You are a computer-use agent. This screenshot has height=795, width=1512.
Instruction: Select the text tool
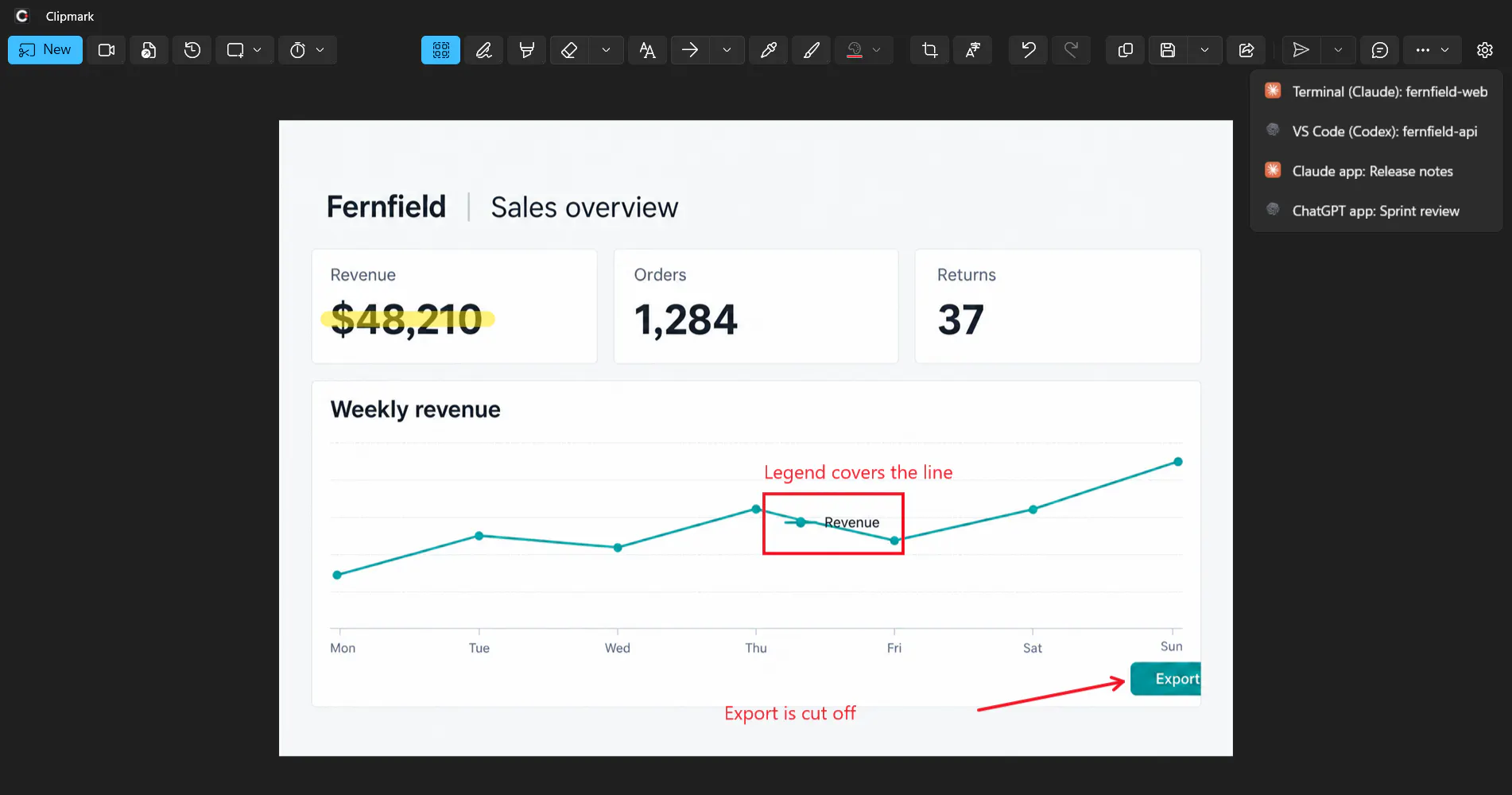coord(648,50)
